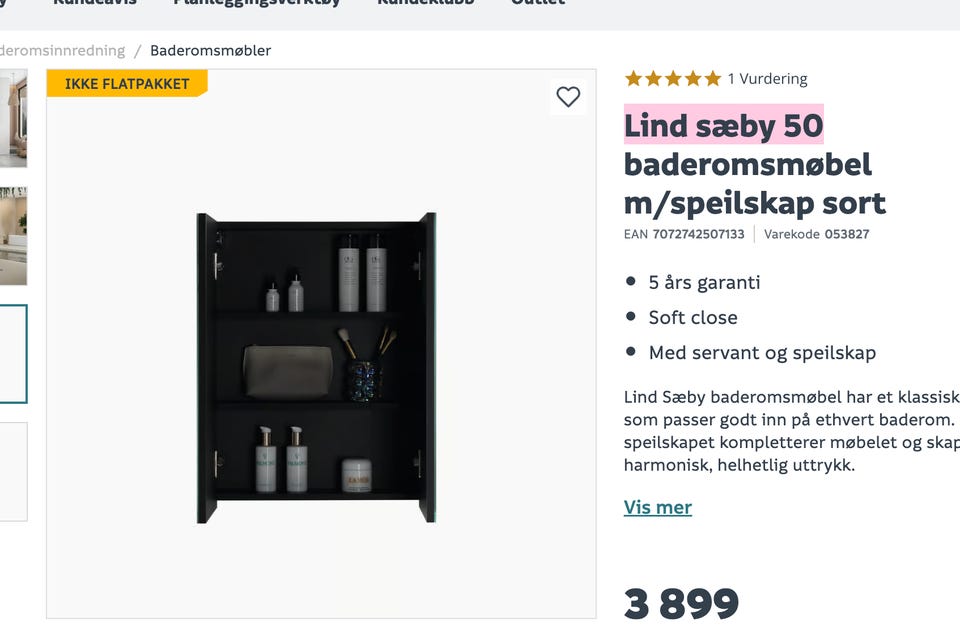
Task: Expand description with Vis mer
Action: pyautogui.click(x=657, y=507)
